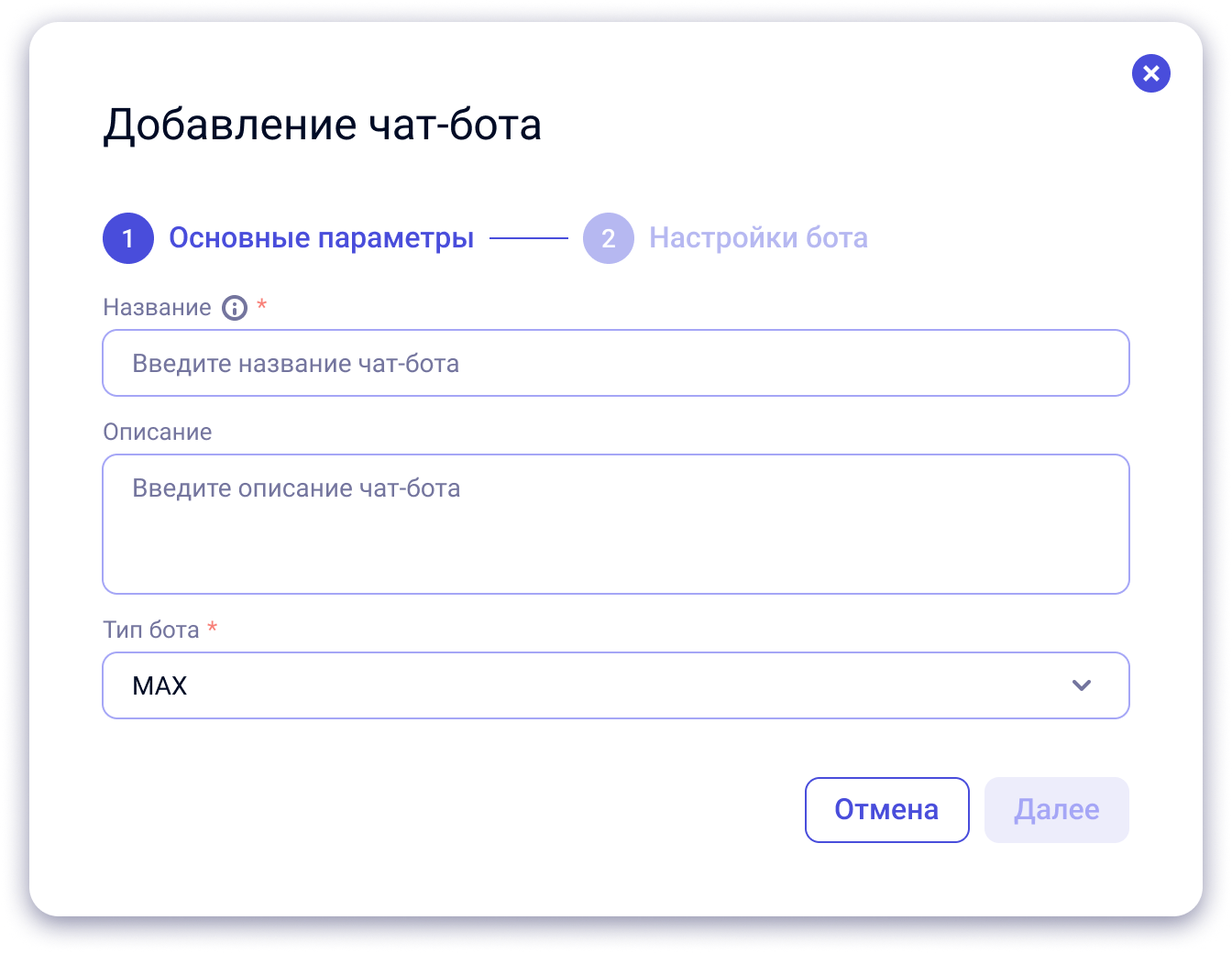Click the info icon beside Название

click(x=235, y=308)
